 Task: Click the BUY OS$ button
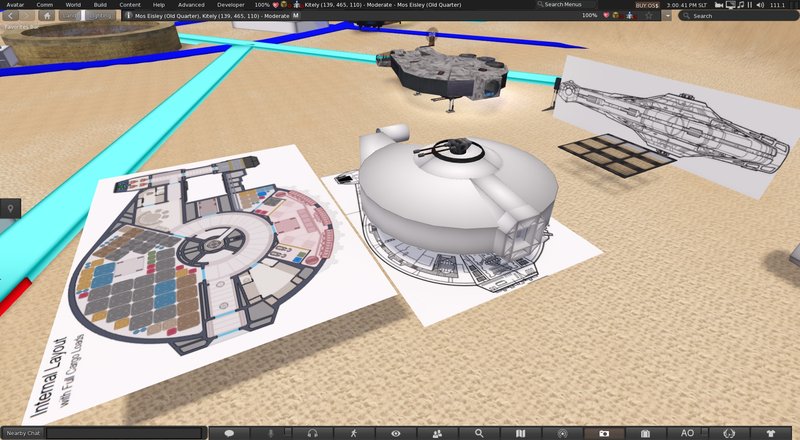(x=647, y=5)
